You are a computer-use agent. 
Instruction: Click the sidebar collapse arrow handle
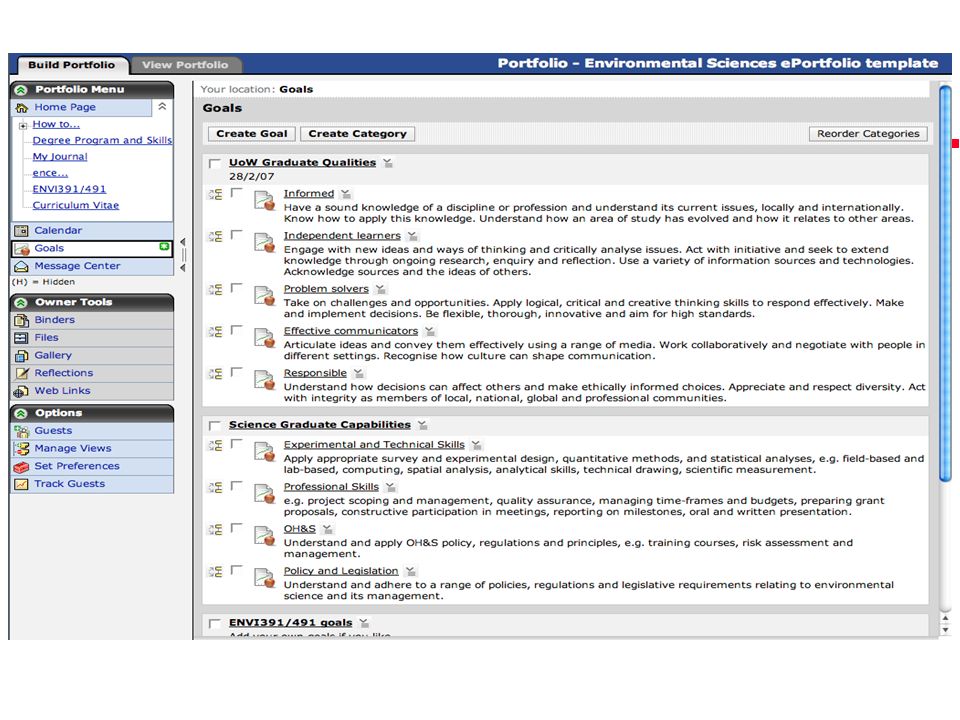[x=183, y=255]
